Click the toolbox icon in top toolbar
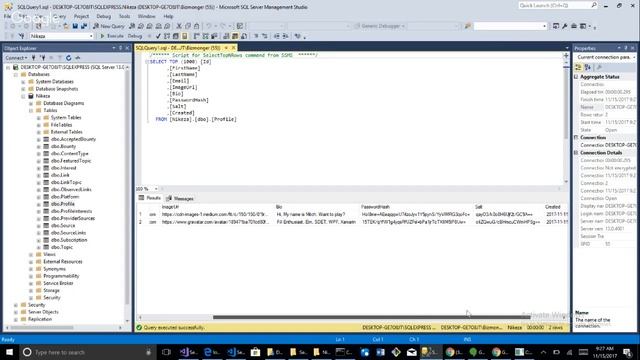This screenshot has height=360, width=640. coord(573,26)
